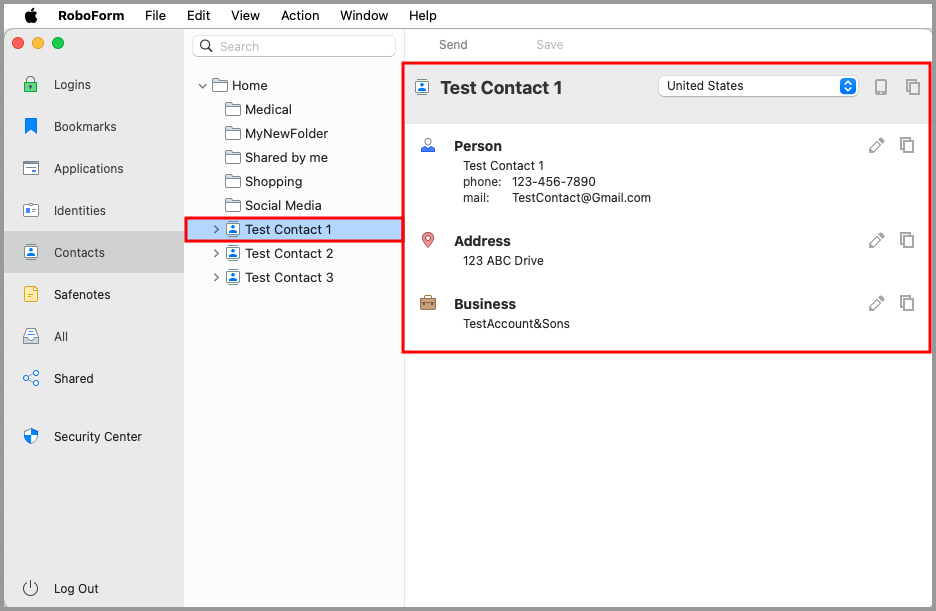Select the Social Media folder
This screenshot has height=611, width=936.
283,205
